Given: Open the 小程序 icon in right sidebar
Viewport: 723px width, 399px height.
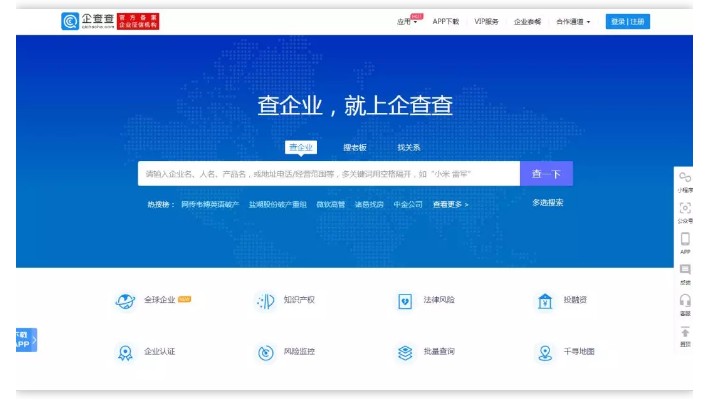Looking at the screenshot, I should (x=685, y=177).
